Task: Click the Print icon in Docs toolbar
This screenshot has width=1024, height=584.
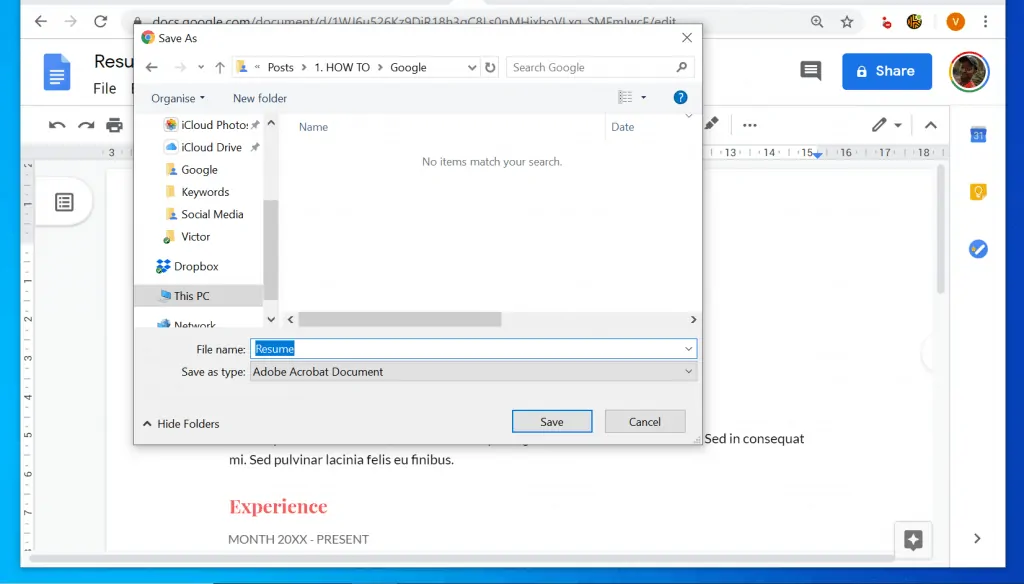Action: (x=113, y=124)
